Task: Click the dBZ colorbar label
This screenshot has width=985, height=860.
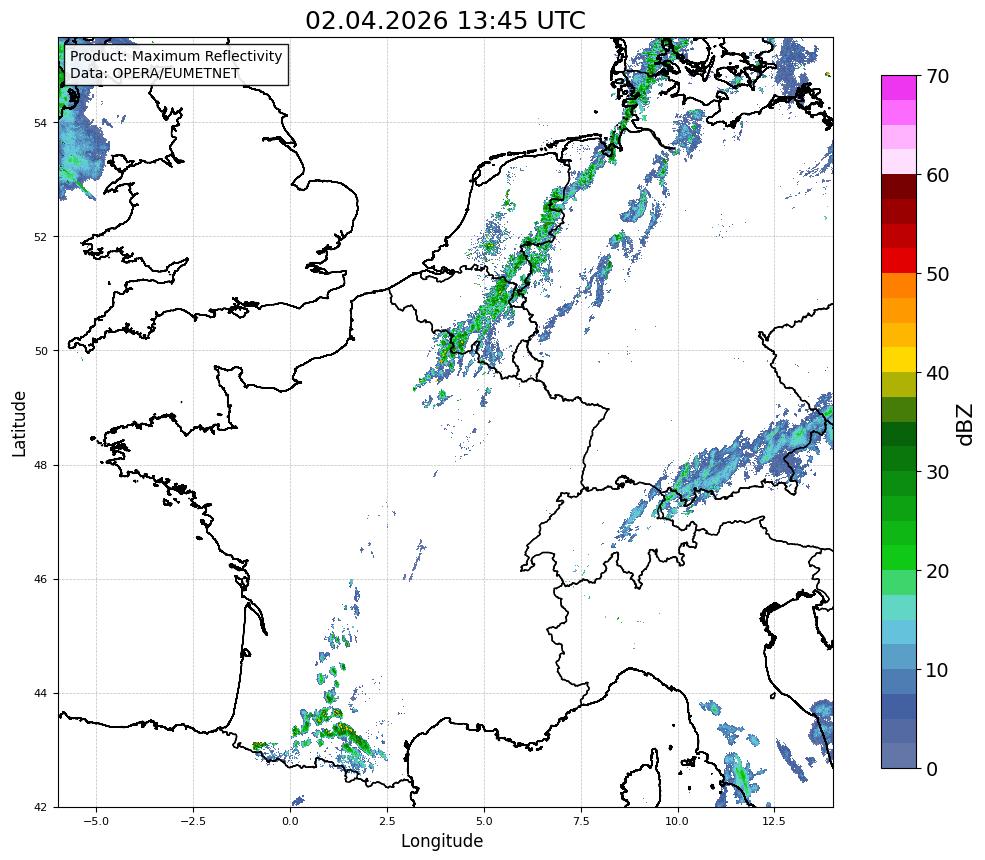Action: [966, 425]
